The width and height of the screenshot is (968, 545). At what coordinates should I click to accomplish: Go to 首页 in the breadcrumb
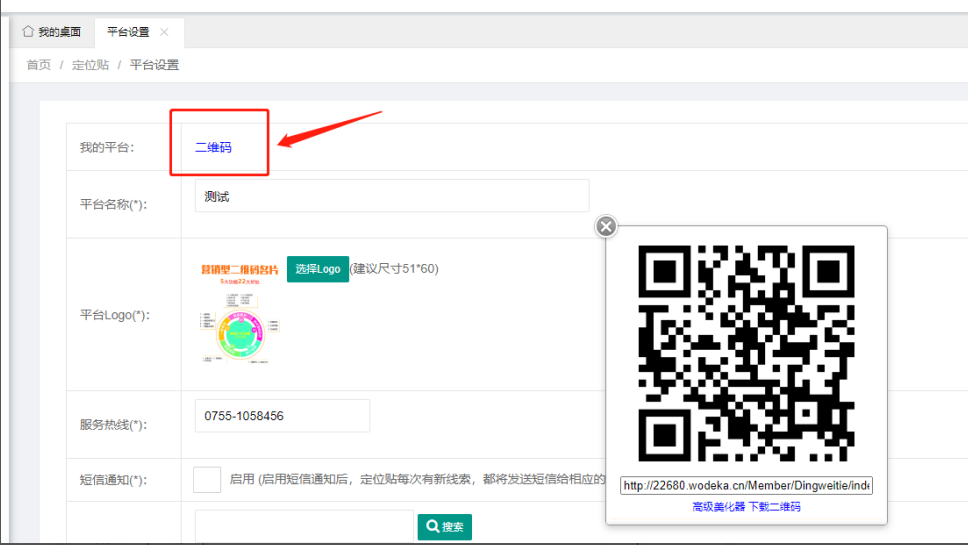[38, 65]
